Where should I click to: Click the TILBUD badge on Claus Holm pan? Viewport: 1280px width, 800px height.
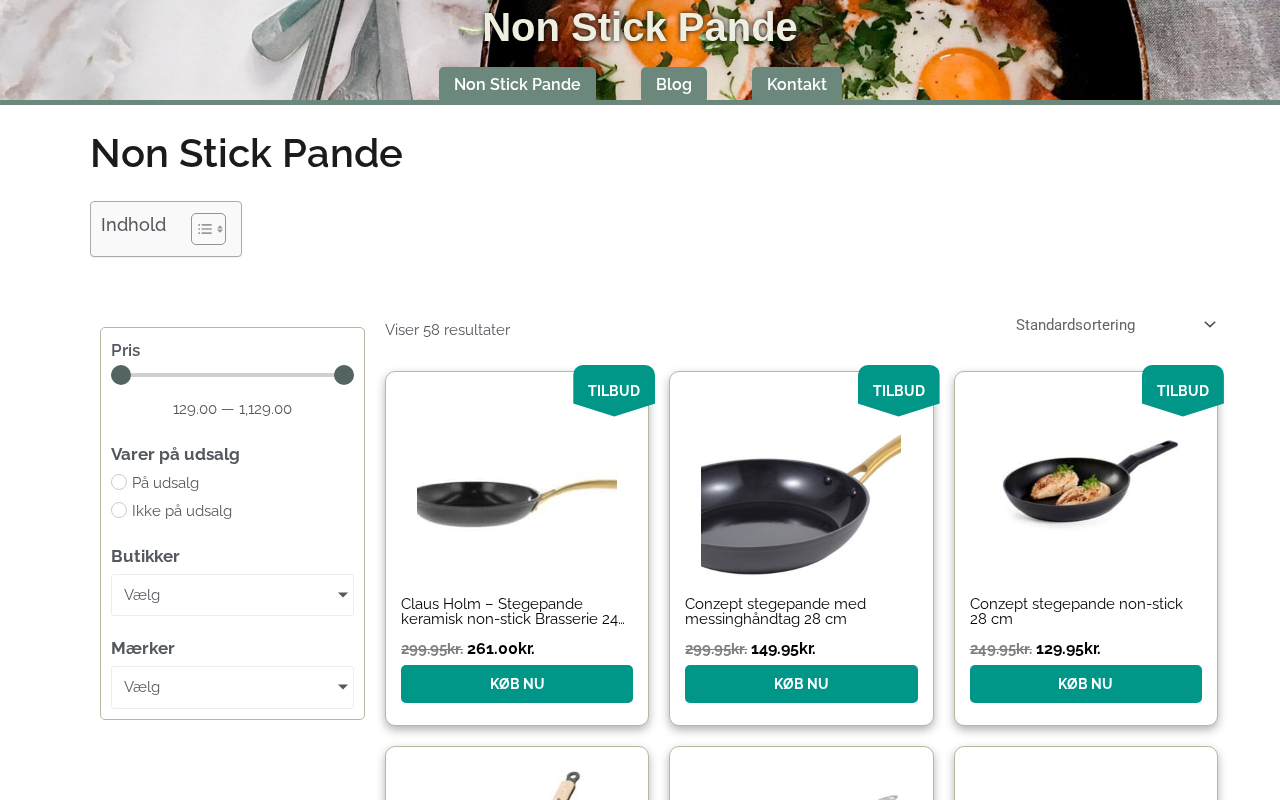pos(614,390)
